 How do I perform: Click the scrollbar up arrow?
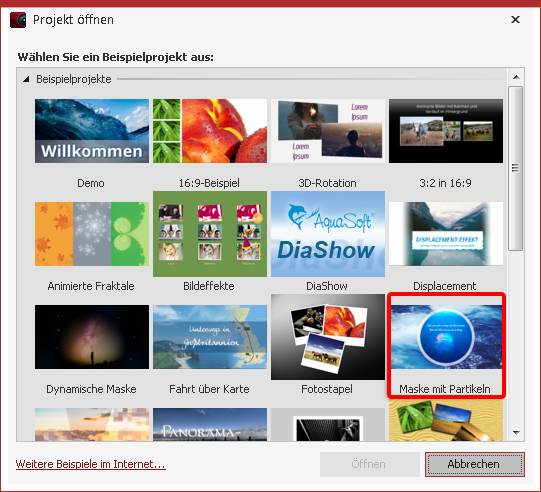516,77
